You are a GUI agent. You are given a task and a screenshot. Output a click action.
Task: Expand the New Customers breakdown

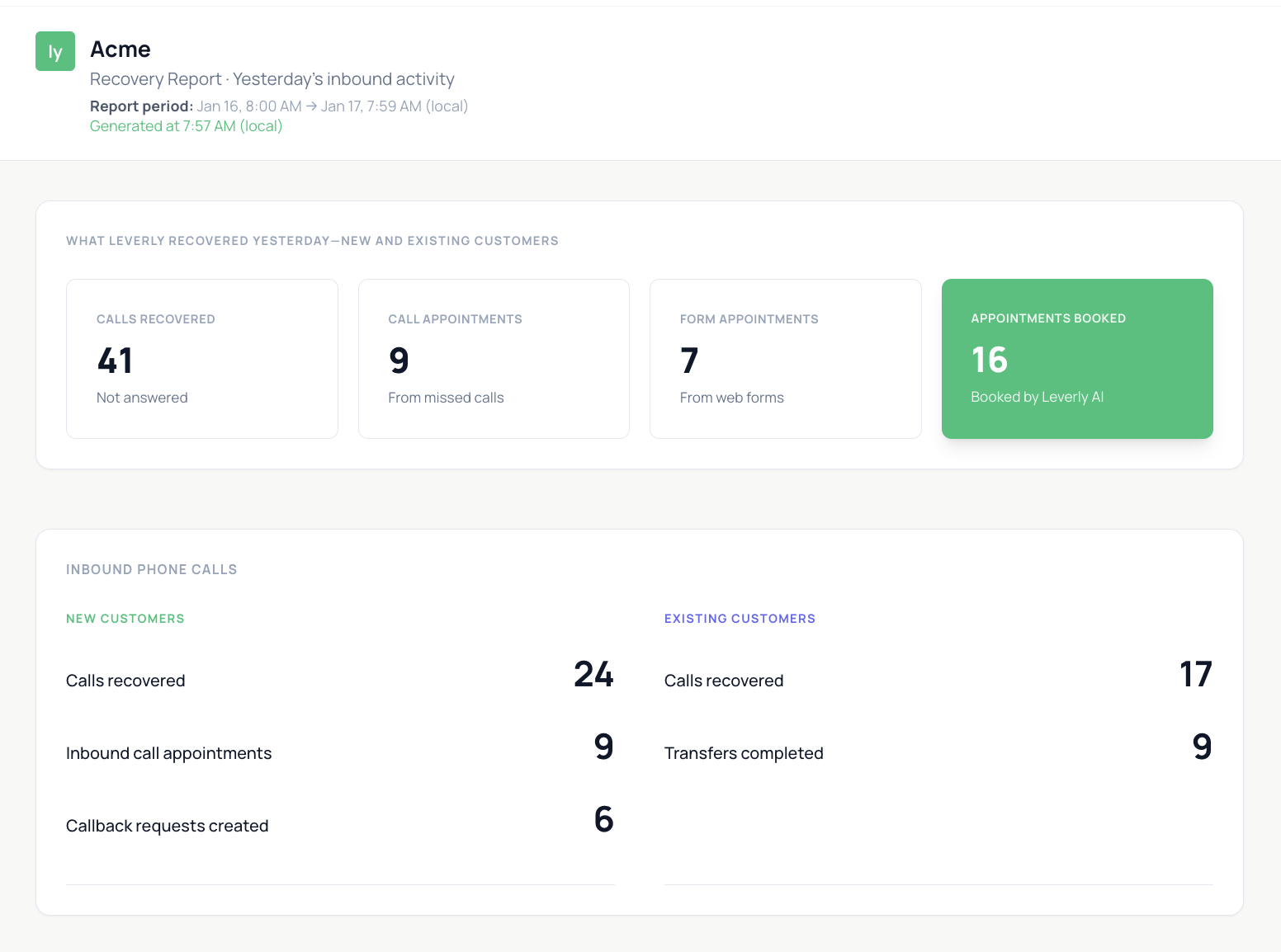click(125, 618)
